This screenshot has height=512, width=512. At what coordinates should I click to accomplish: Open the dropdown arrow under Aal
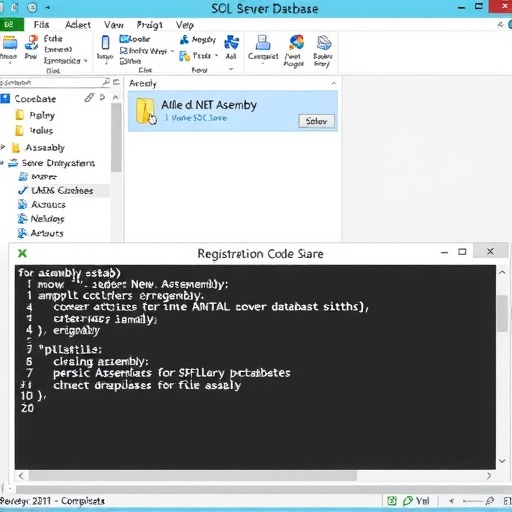tap(231, 69)
